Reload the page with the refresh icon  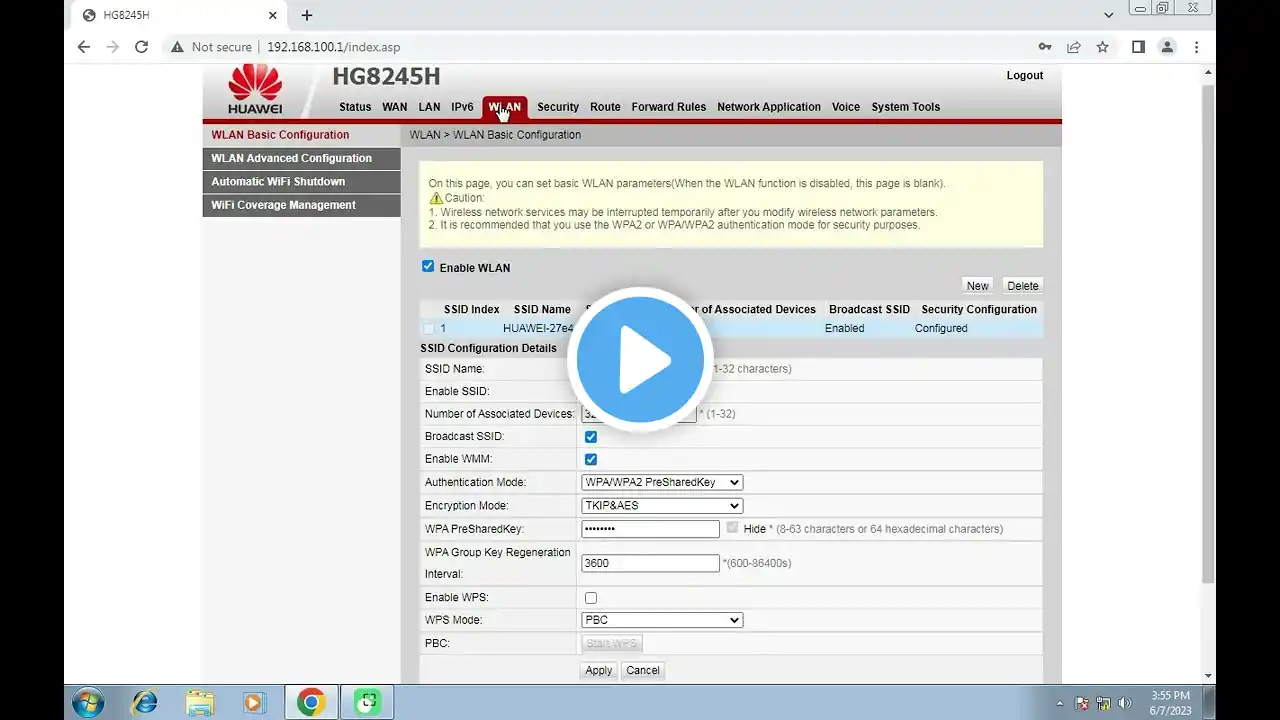(142, 47)
